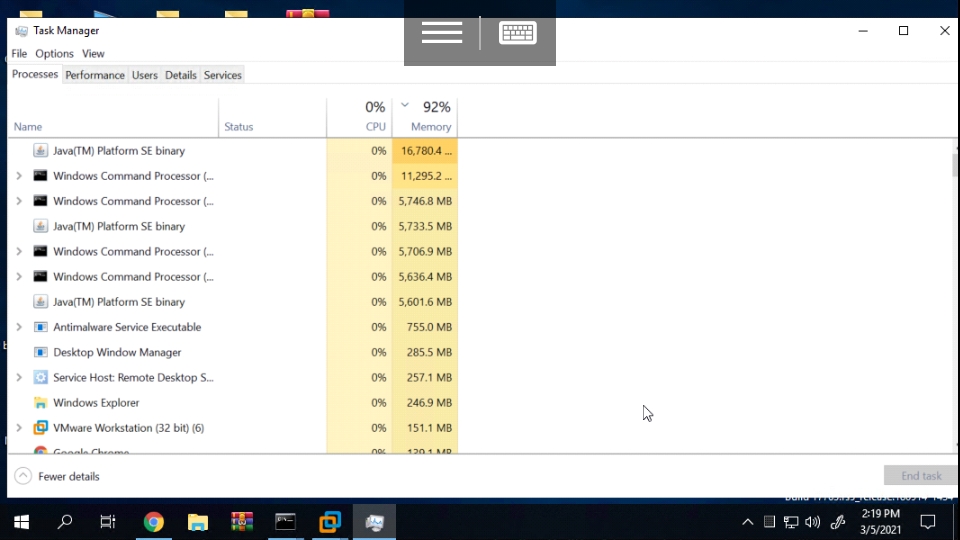Sort by the Memory column header
The image size is (960, 540).
pos(425,118)
